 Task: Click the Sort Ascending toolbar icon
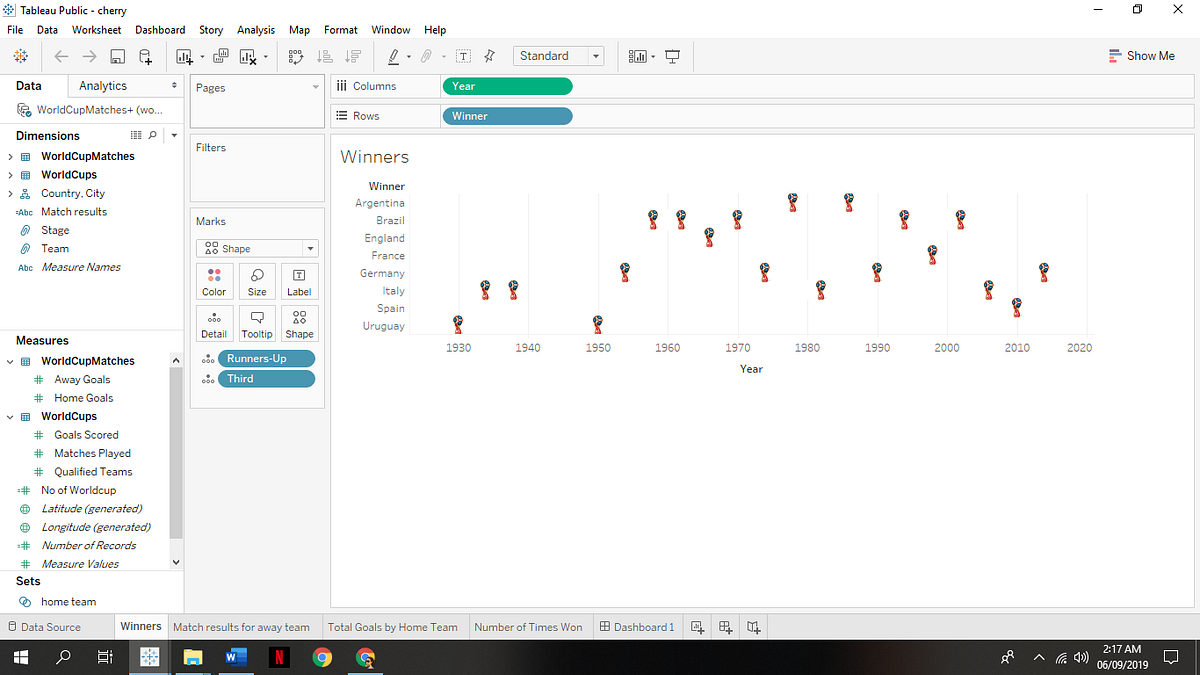coord(325,57)
